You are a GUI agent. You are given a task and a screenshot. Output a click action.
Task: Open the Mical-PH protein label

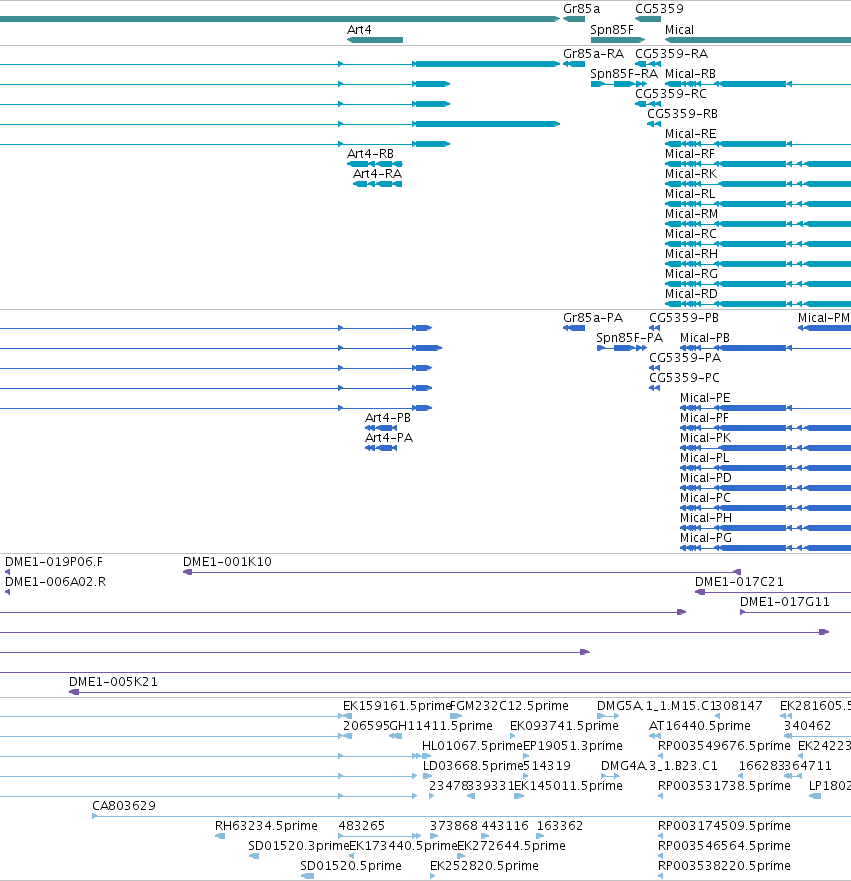[x=706, y=517]
